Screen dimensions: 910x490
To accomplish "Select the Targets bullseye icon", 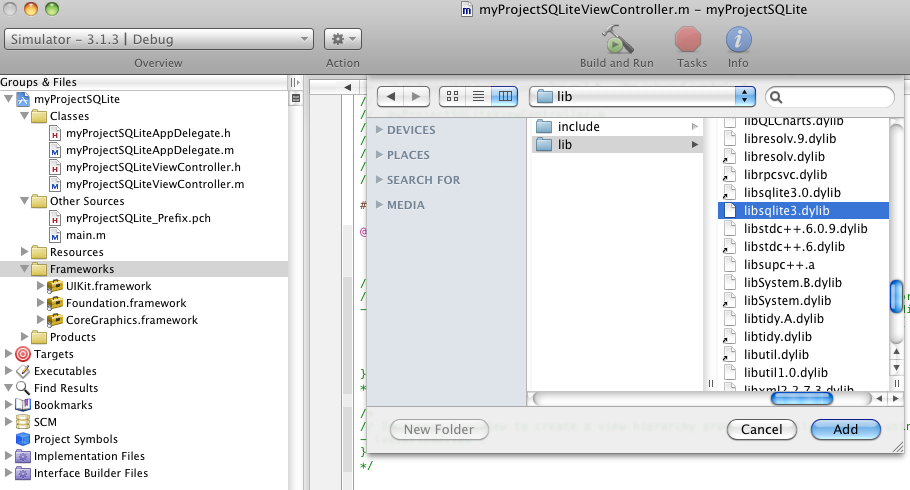I will (x=23, y=354).
